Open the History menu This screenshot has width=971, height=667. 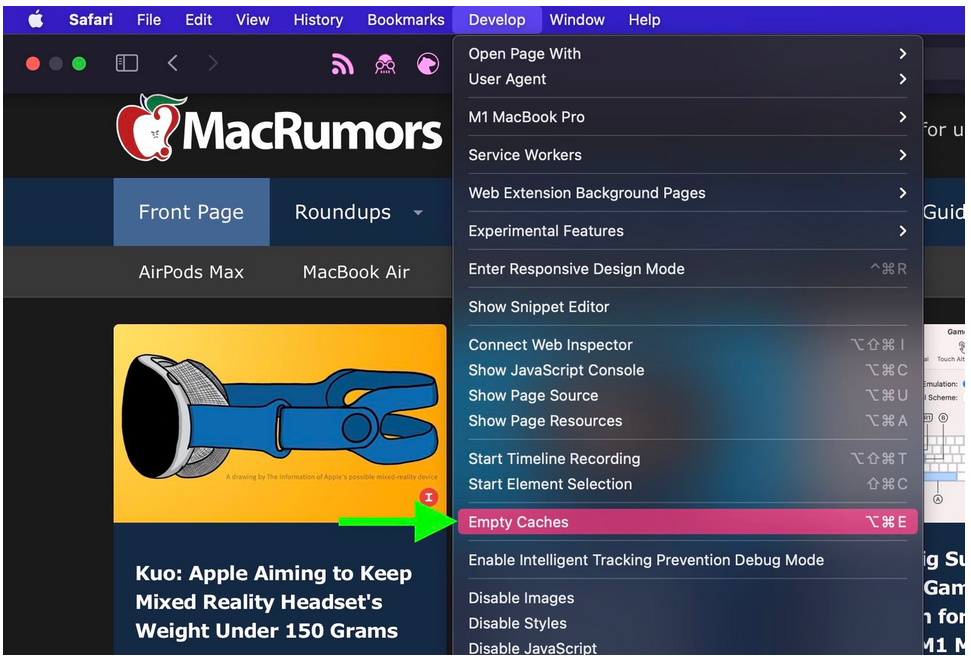[x=318, y=20]
